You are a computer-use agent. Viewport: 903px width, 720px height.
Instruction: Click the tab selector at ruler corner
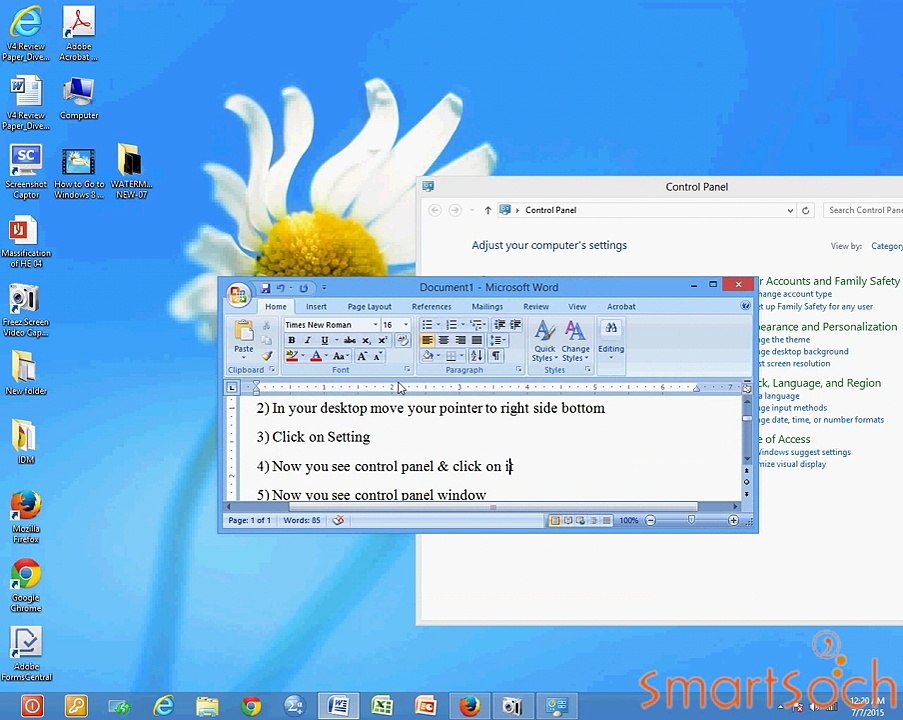(x=232, y=387)
